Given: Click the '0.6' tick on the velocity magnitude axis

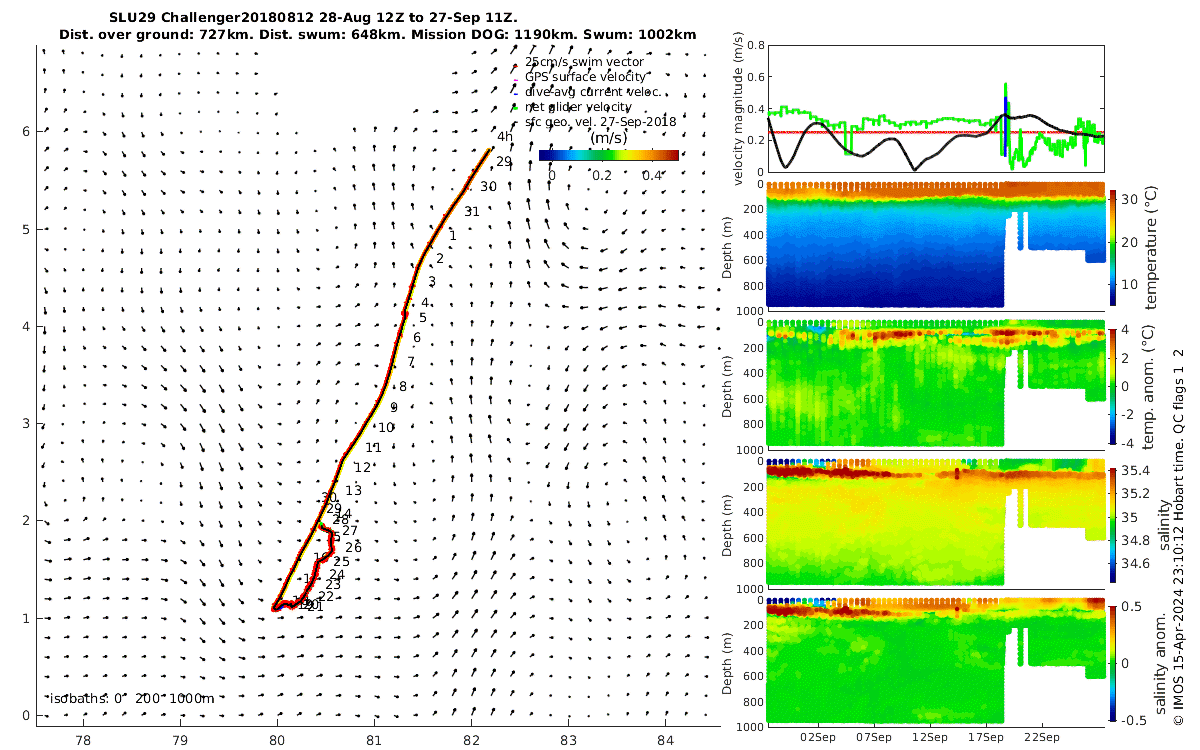Looking at the screenshot, I should (x=756, y=78).
